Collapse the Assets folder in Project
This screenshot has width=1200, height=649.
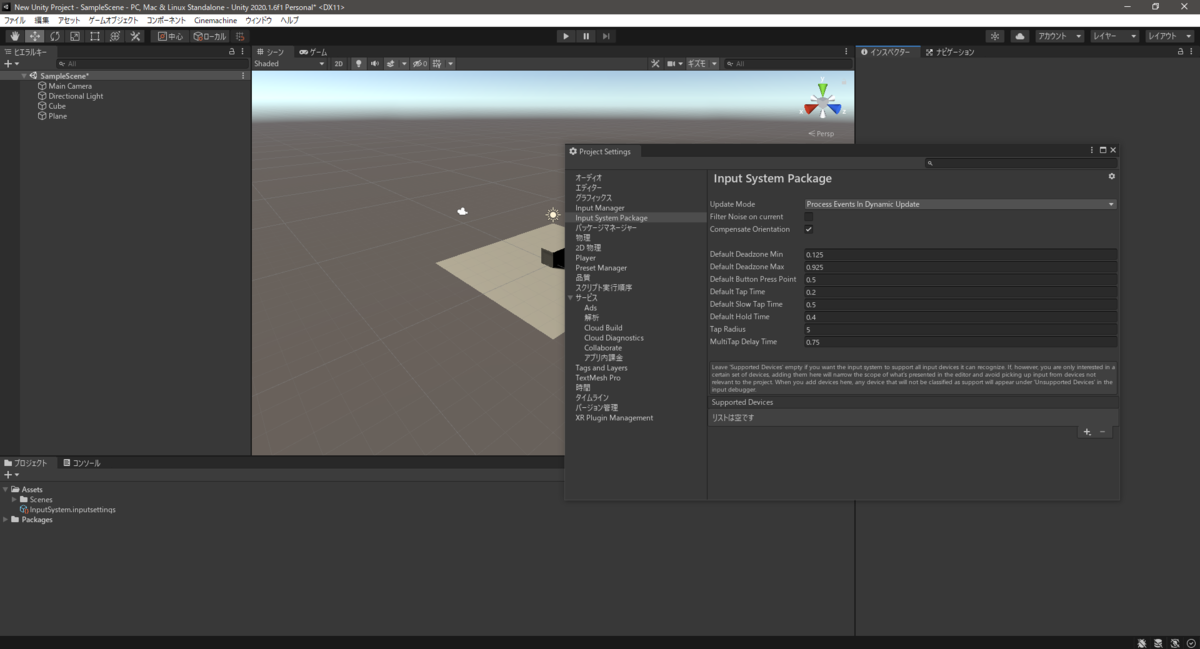click(x=5, y=489)
